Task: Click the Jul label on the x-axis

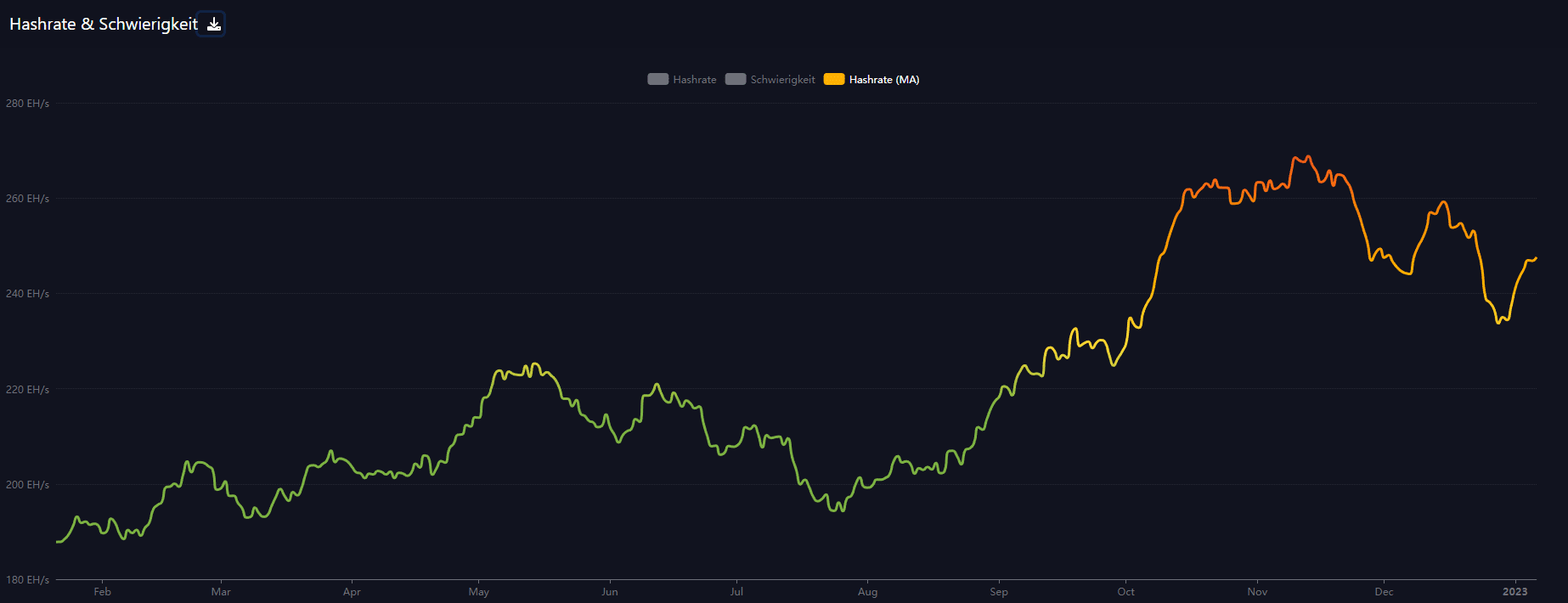Action: 736,592
